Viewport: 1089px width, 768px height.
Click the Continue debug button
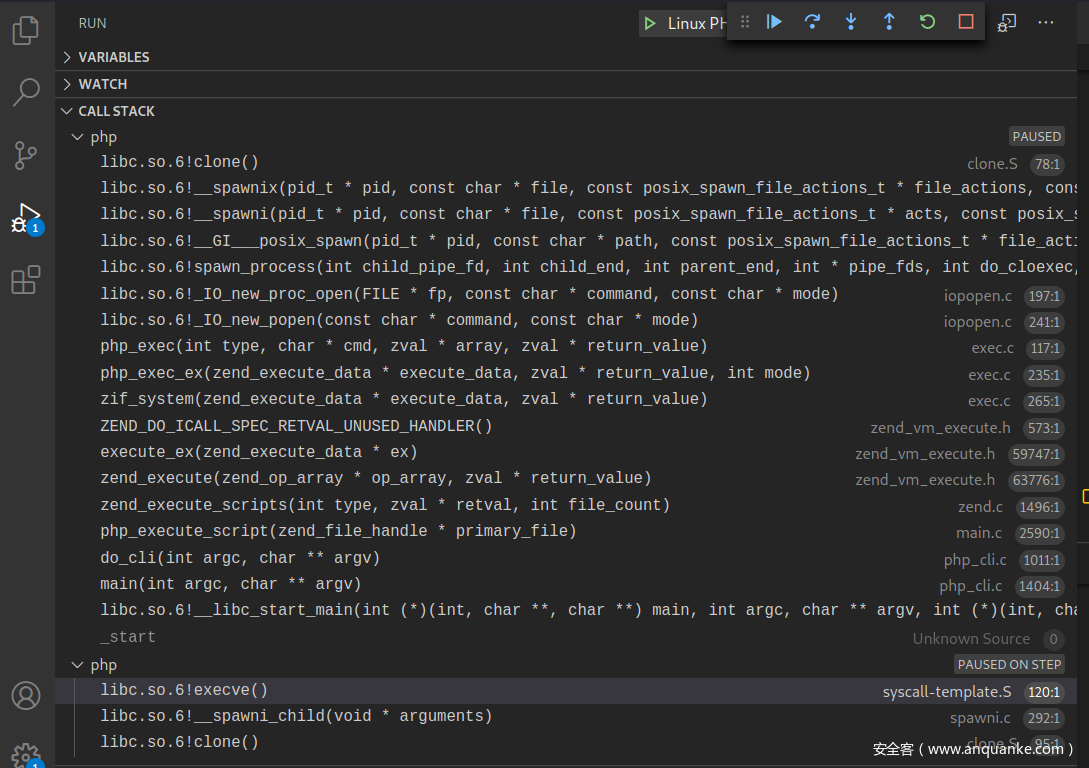[x=774, y=22]
